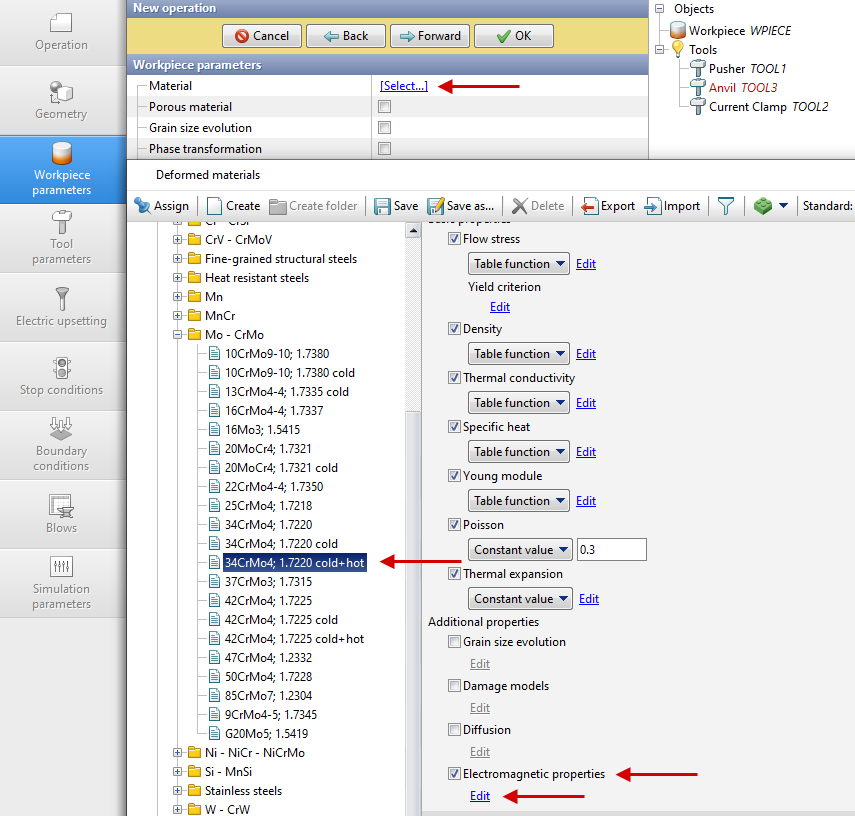Enable the Damage models checkbox

coord(455,686)
